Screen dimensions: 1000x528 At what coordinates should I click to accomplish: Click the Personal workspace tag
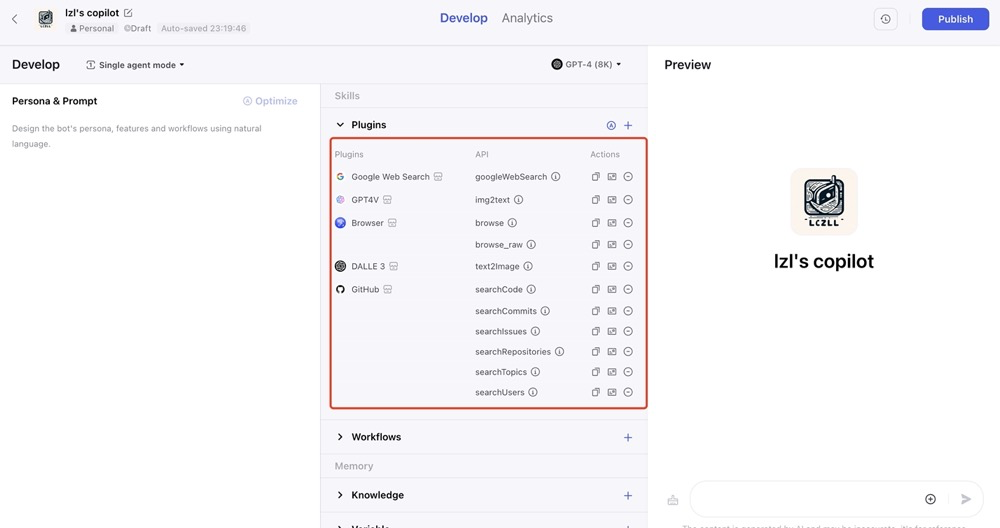pyautogui.click(x=92, y=29)
